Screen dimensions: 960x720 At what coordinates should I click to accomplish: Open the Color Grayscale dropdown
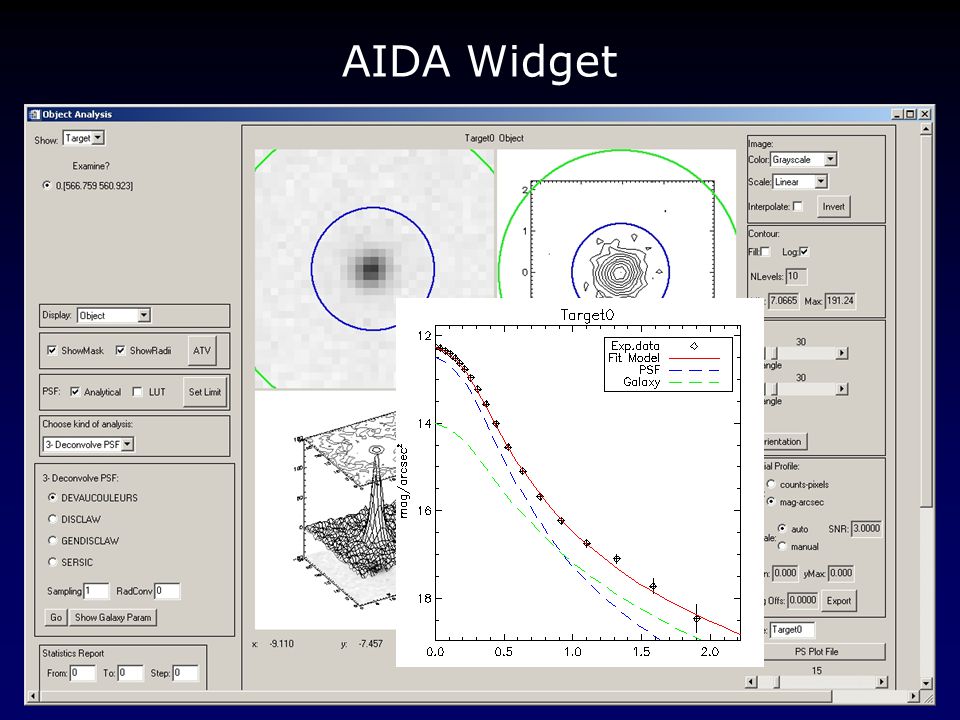[803, 159]
